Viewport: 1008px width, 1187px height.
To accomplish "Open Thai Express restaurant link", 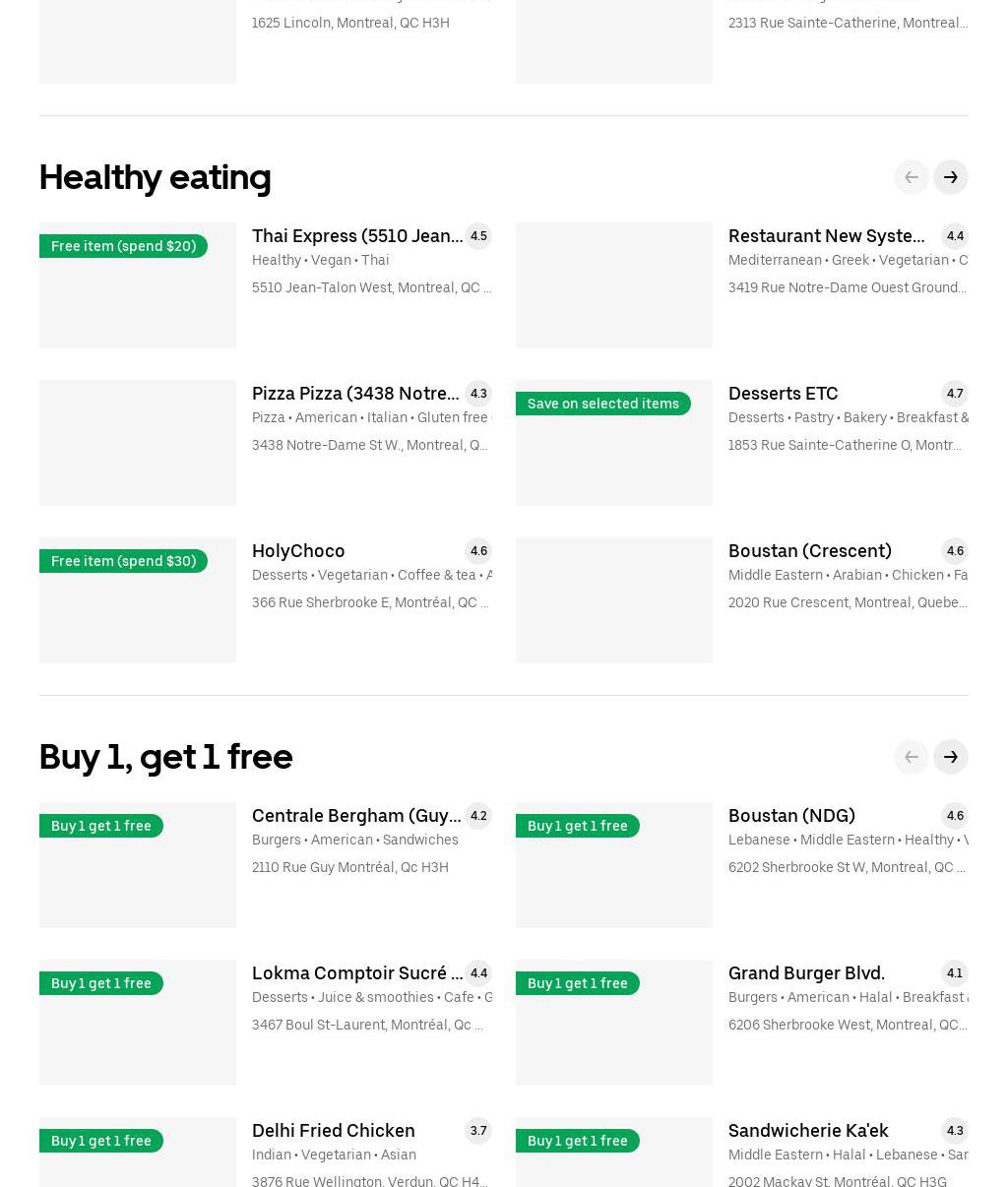I will click(x=356, y=236).
